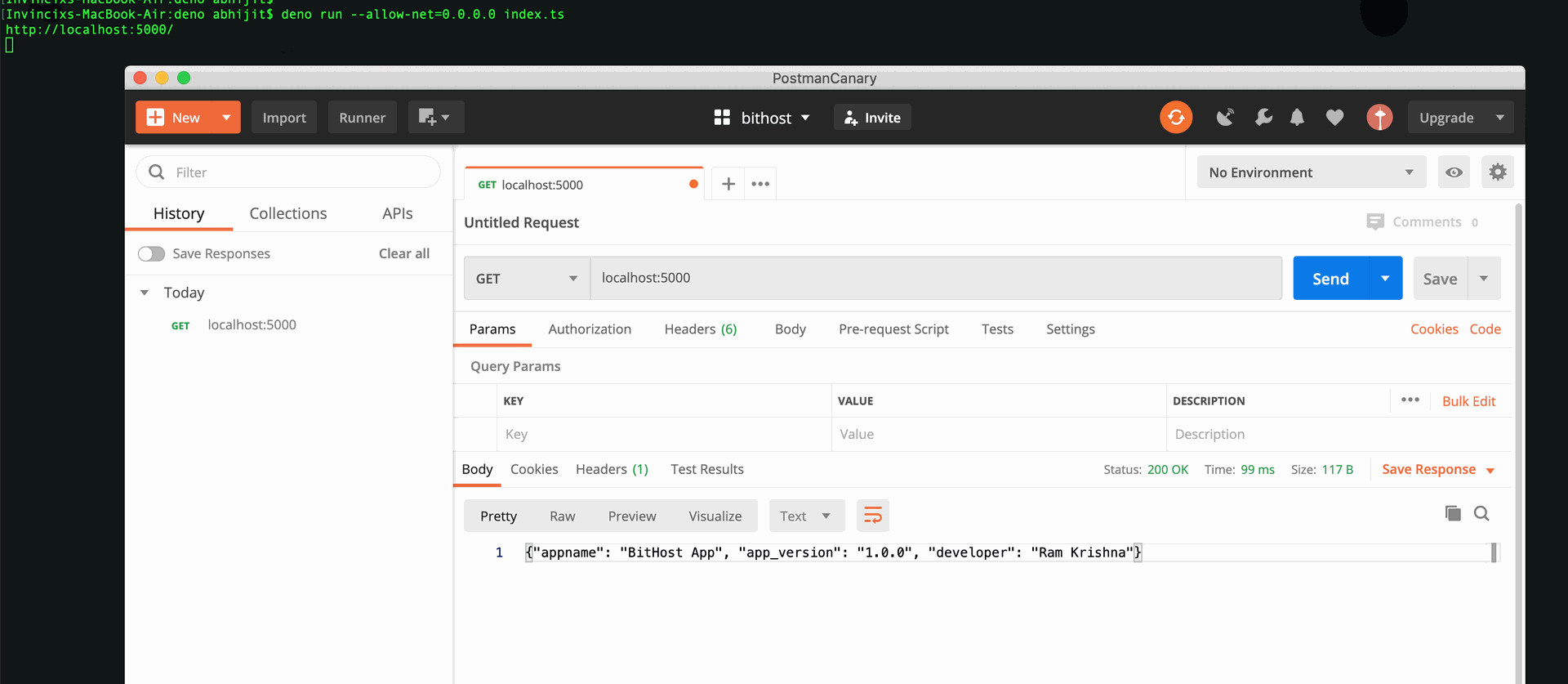
Task: Add a new request tab with plus
Action: [728, 184]
